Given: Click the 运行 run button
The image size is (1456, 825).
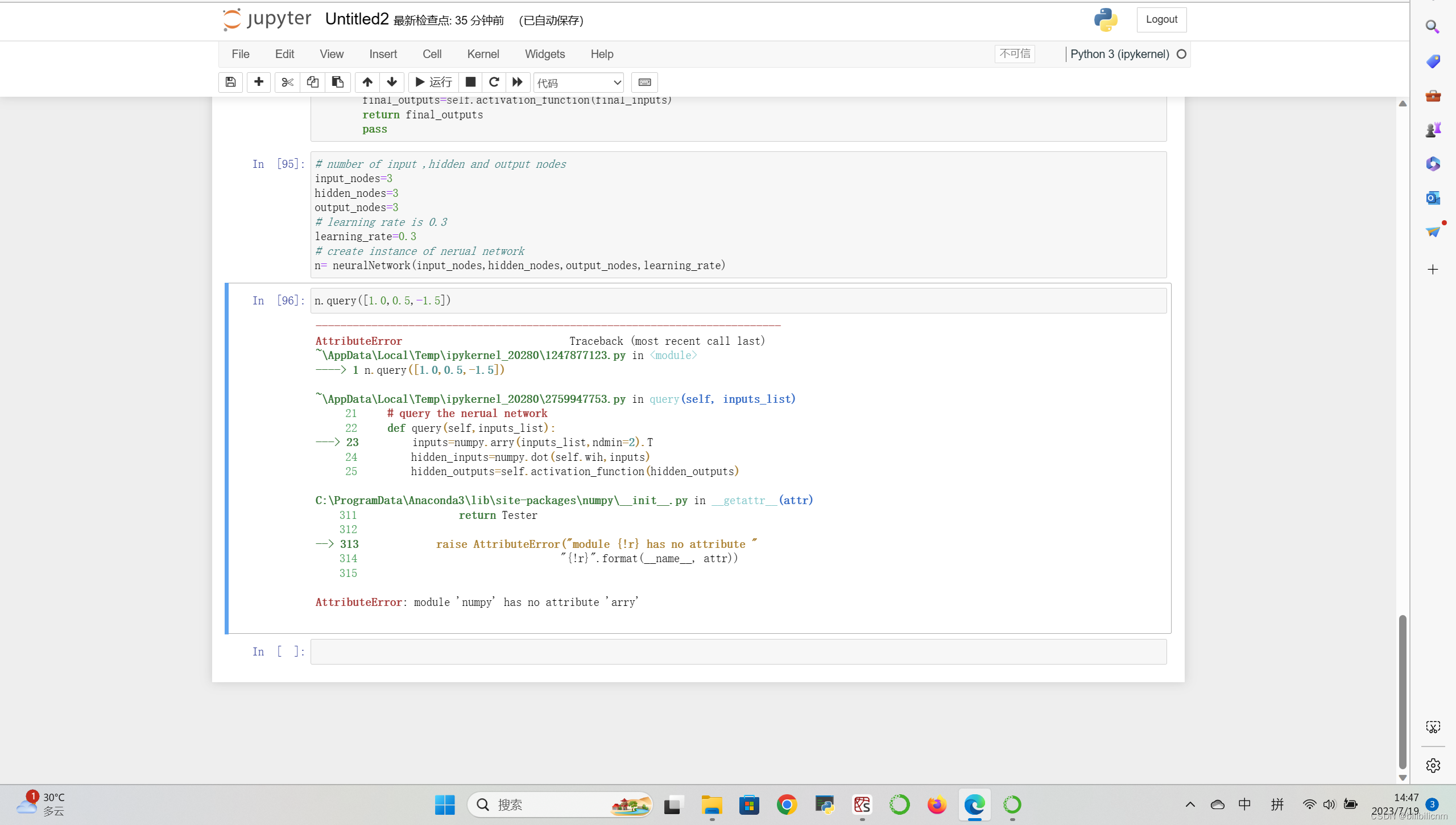Looking at the screenshot, I should [433, 82].
